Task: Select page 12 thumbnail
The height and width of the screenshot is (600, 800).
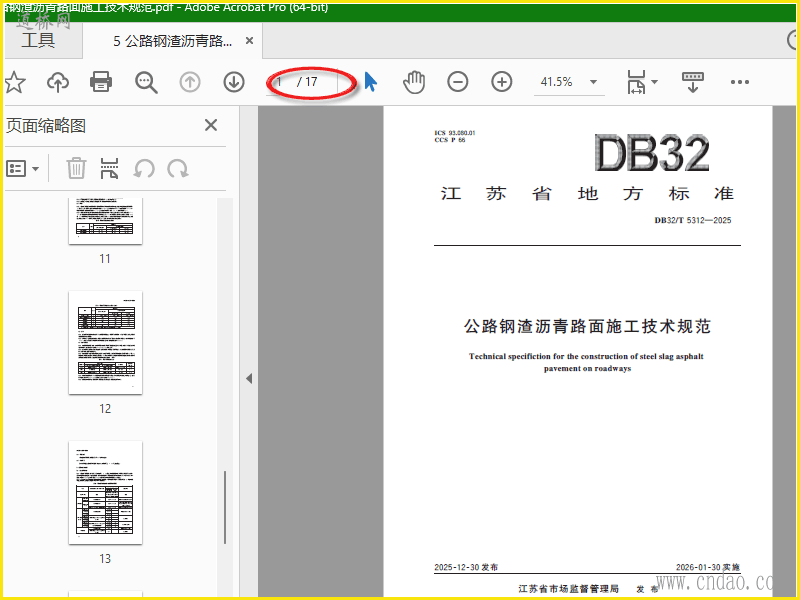Action: point(106,342)
